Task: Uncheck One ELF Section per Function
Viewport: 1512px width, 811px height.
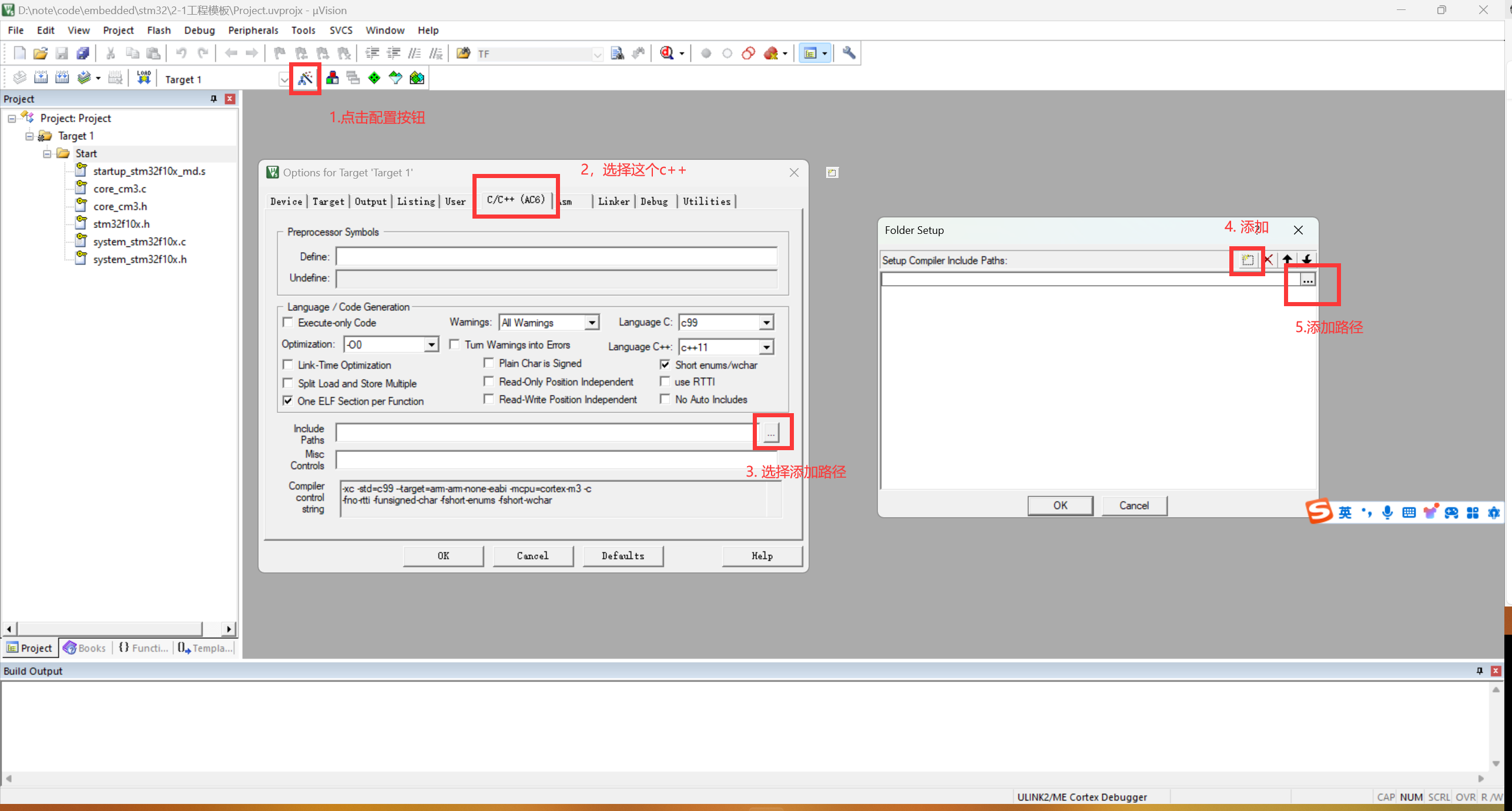Action: click(288, 401)
